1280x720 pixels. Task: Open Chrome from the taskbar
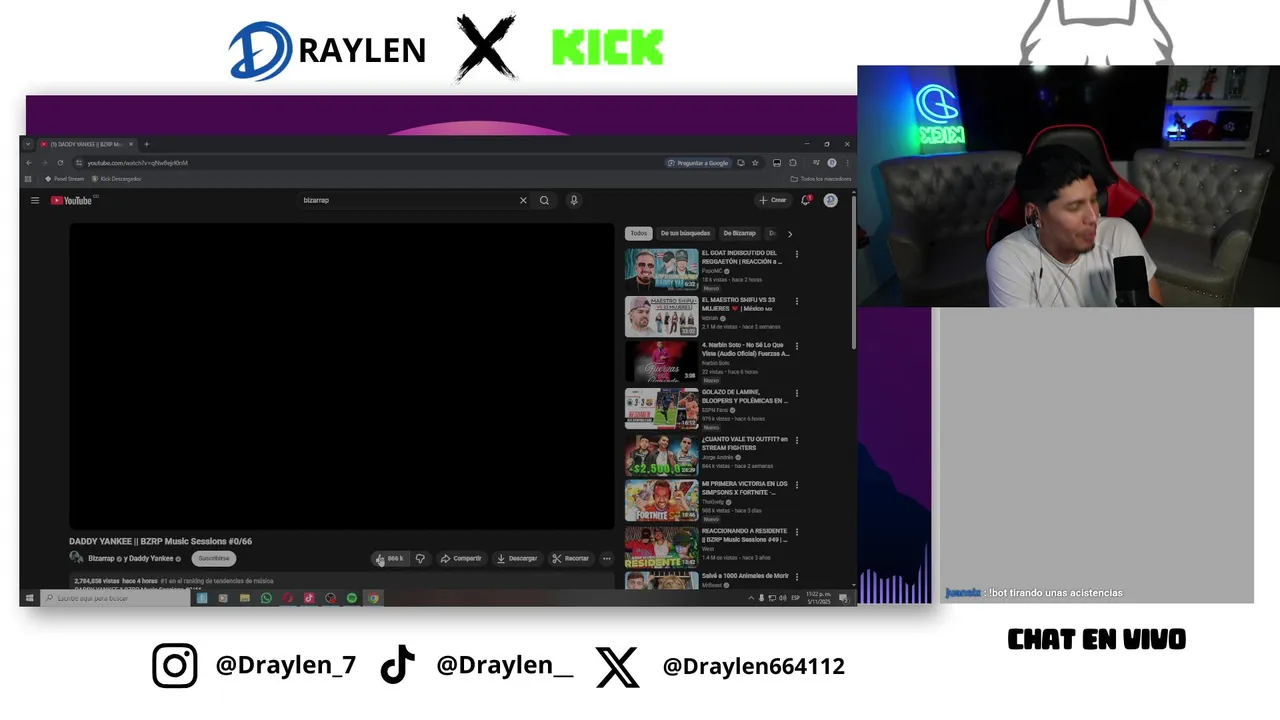pyautogui.click(x=373, y=598)
